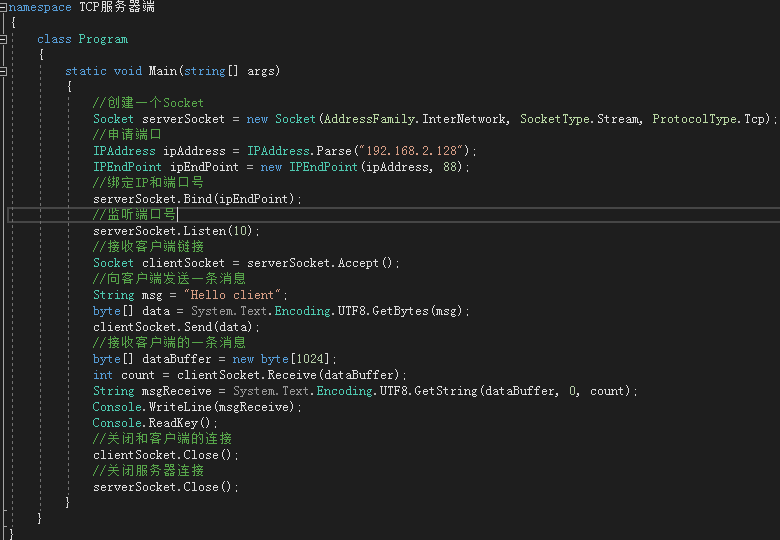The width and height of the screenshot is (780, 540).
Task: Click the serverSocket.Bind(ipEndPoint) line
Action: coord(197,199)
